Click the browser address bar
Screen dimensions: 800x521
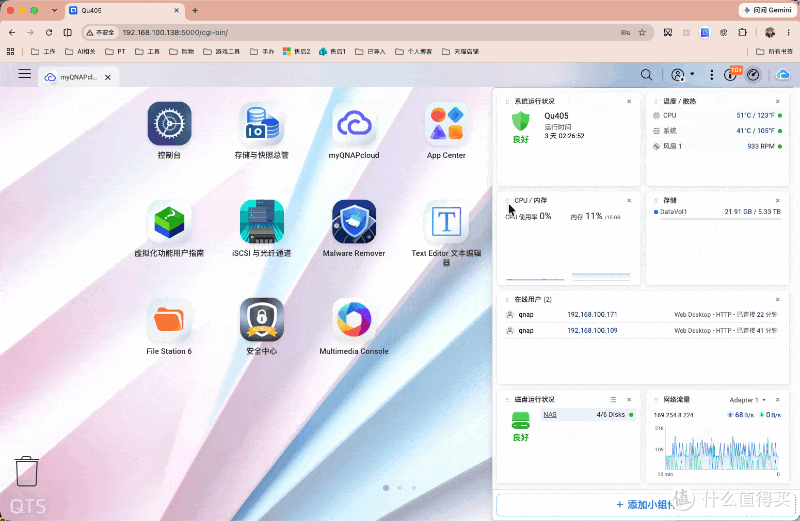point(368,32)
